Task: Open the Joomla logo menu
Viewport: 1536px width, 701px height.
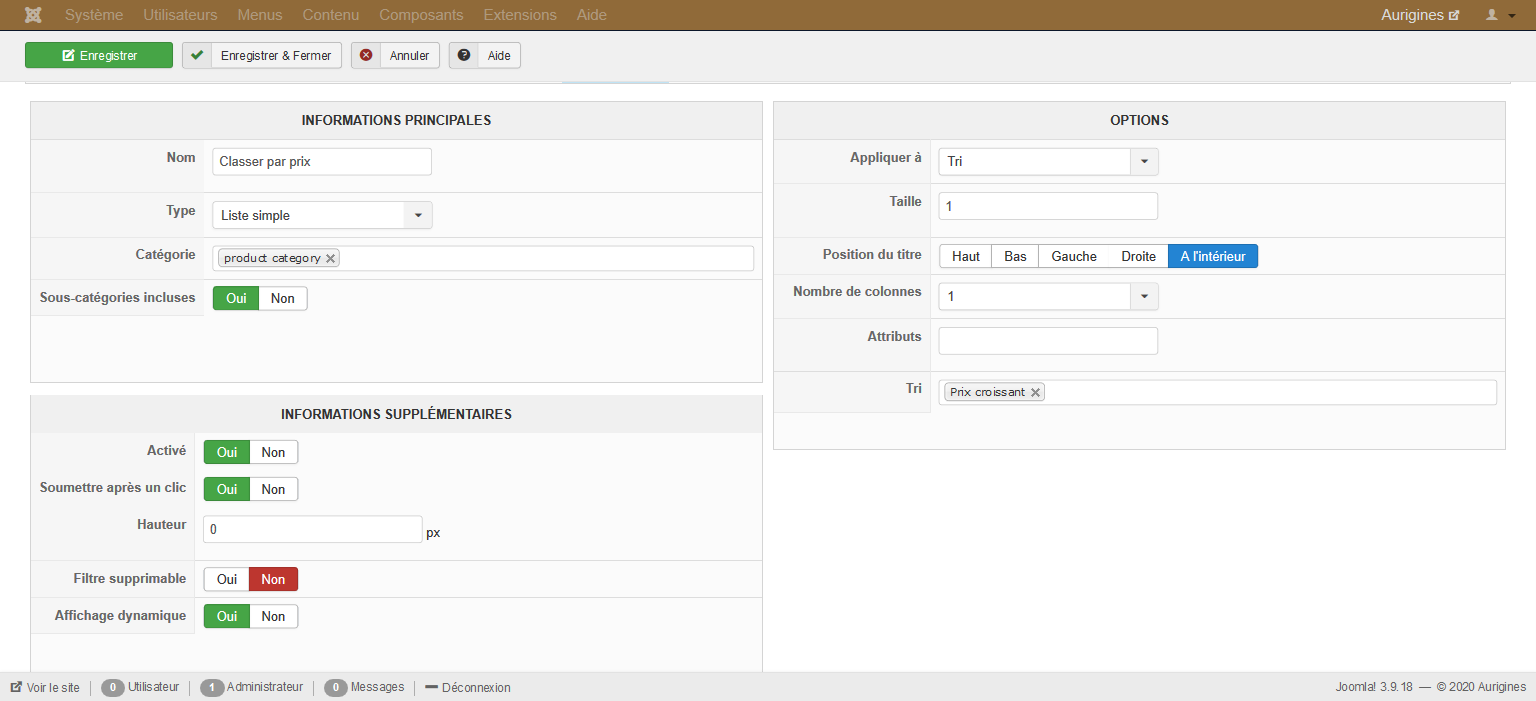Action: point(33,15)
